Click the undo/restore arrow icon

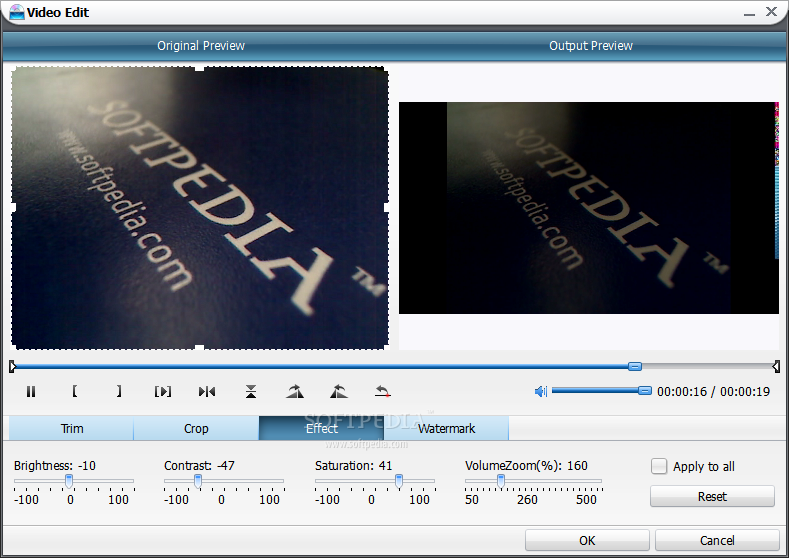point(382,391)
